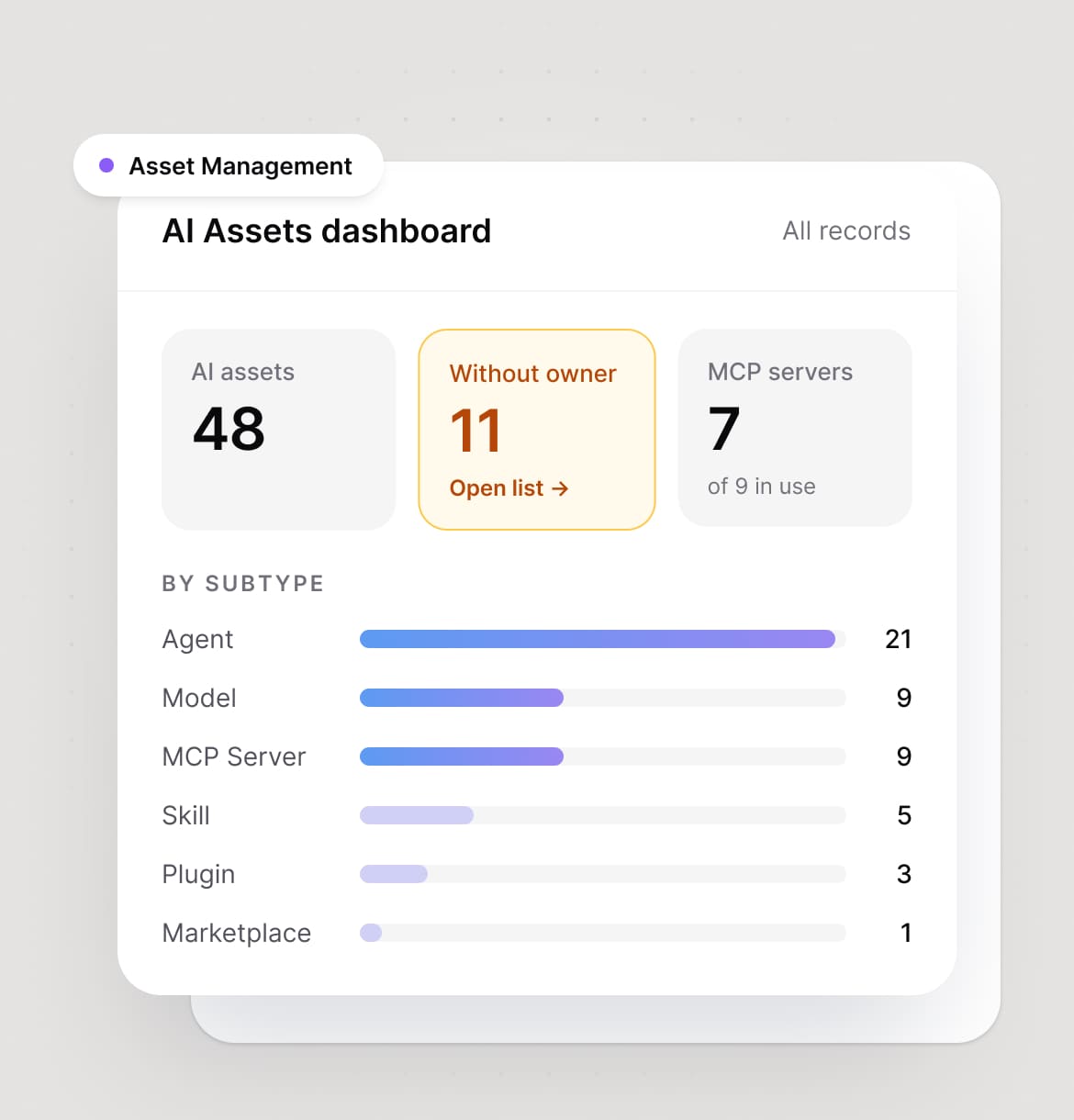Click the number 7 in MCP servers
The height and width of the screenshot is (1120, 1074).
pos(724,429)
